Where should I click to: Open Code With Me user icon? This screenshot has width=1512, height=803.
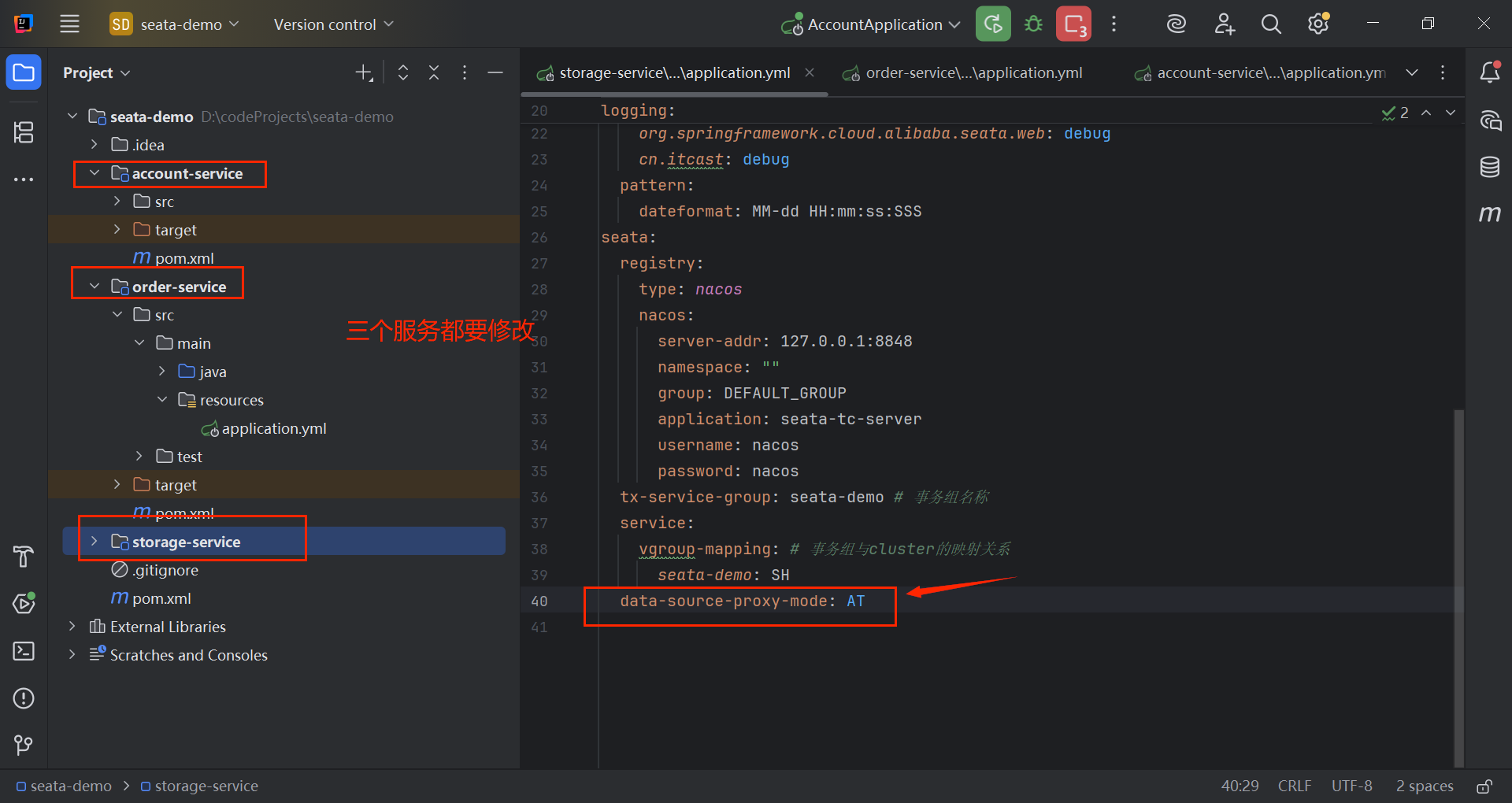click(1224, 24)
